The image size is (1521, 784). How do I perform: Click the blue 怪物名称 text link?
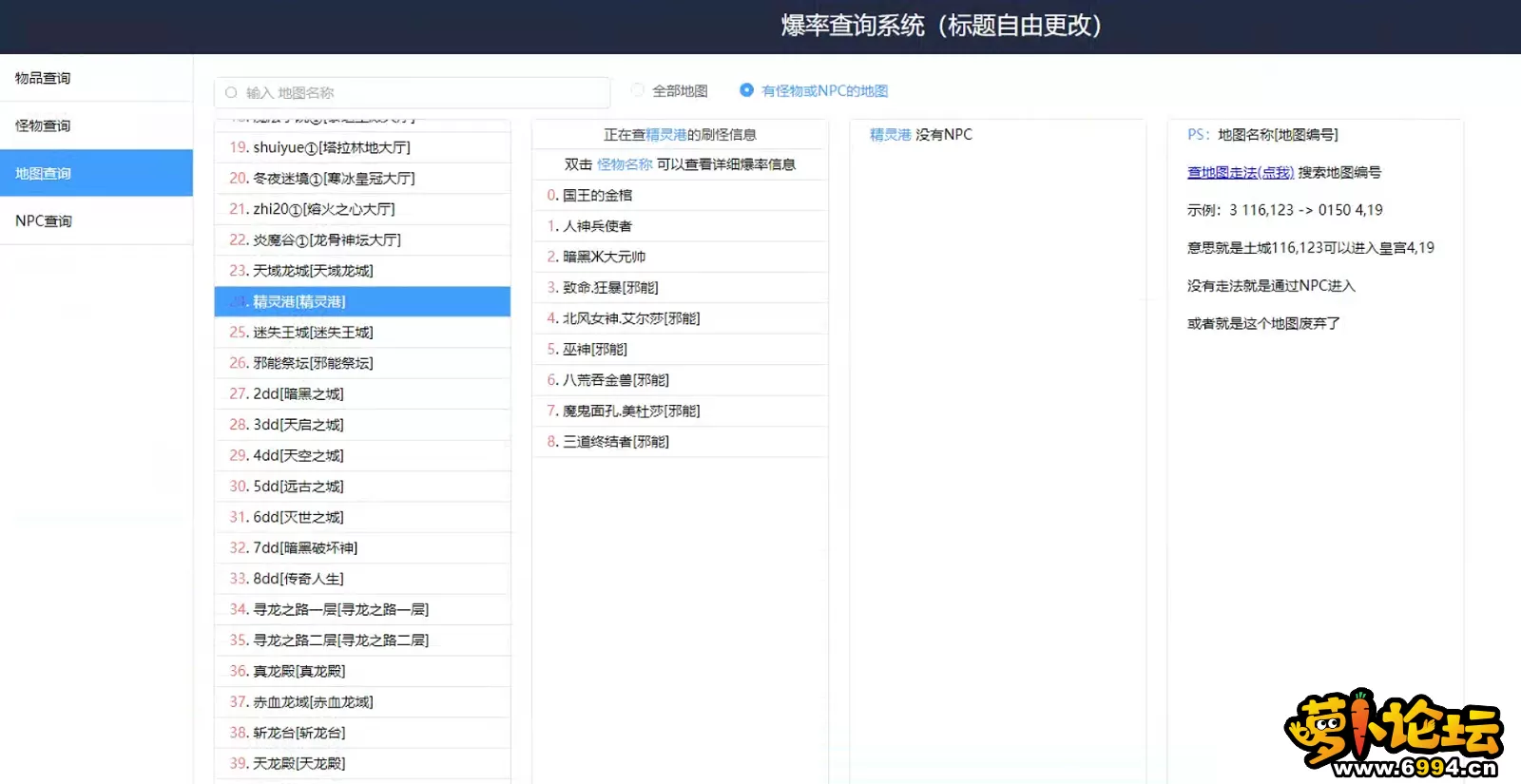pos(625,164)
